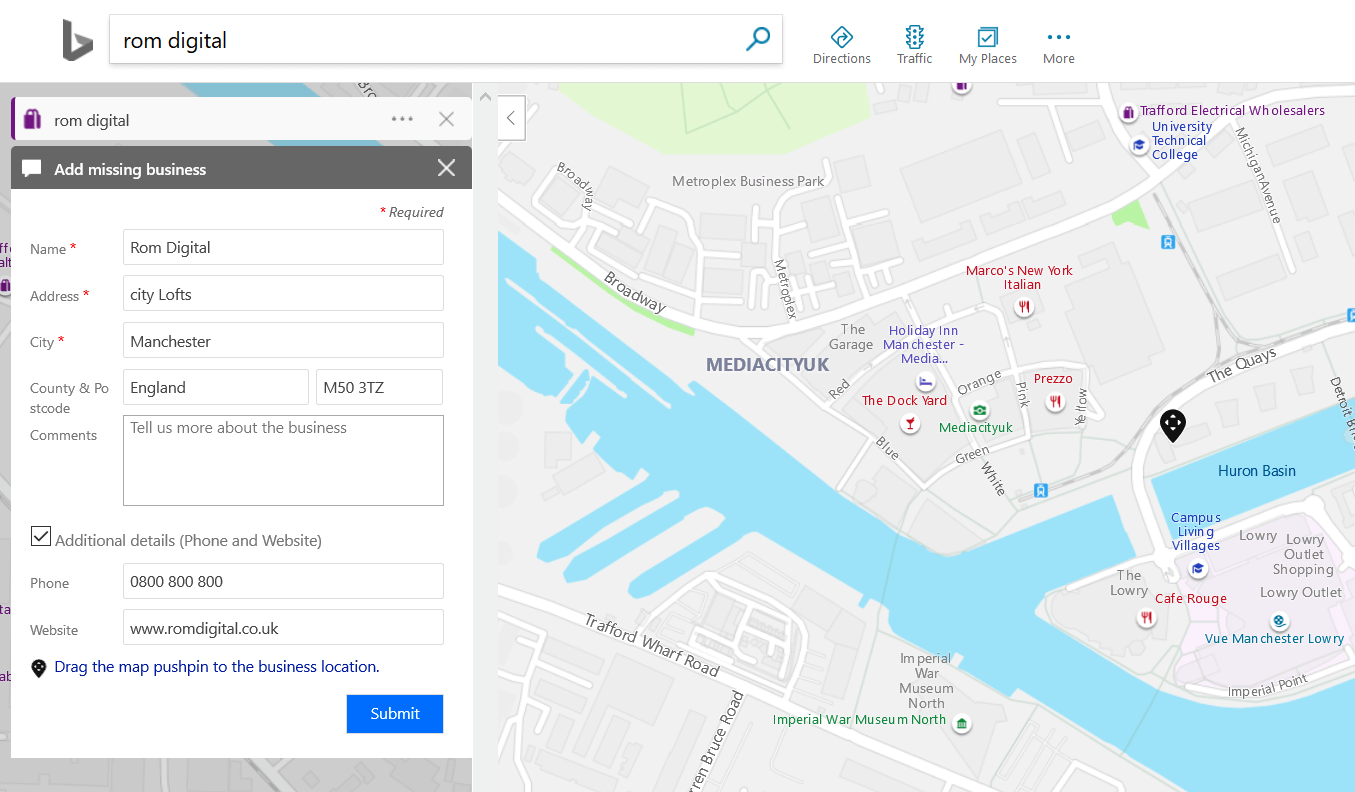The height and width of the screenshot is (792, 1355).
Task: Click the Drag the map pushpin link
Action: pos(217,666)
